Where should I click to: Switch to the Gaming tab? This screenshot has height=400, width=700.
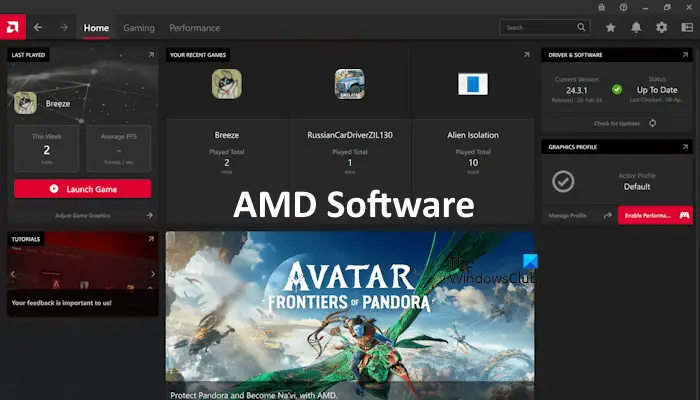tap(139, 28)
